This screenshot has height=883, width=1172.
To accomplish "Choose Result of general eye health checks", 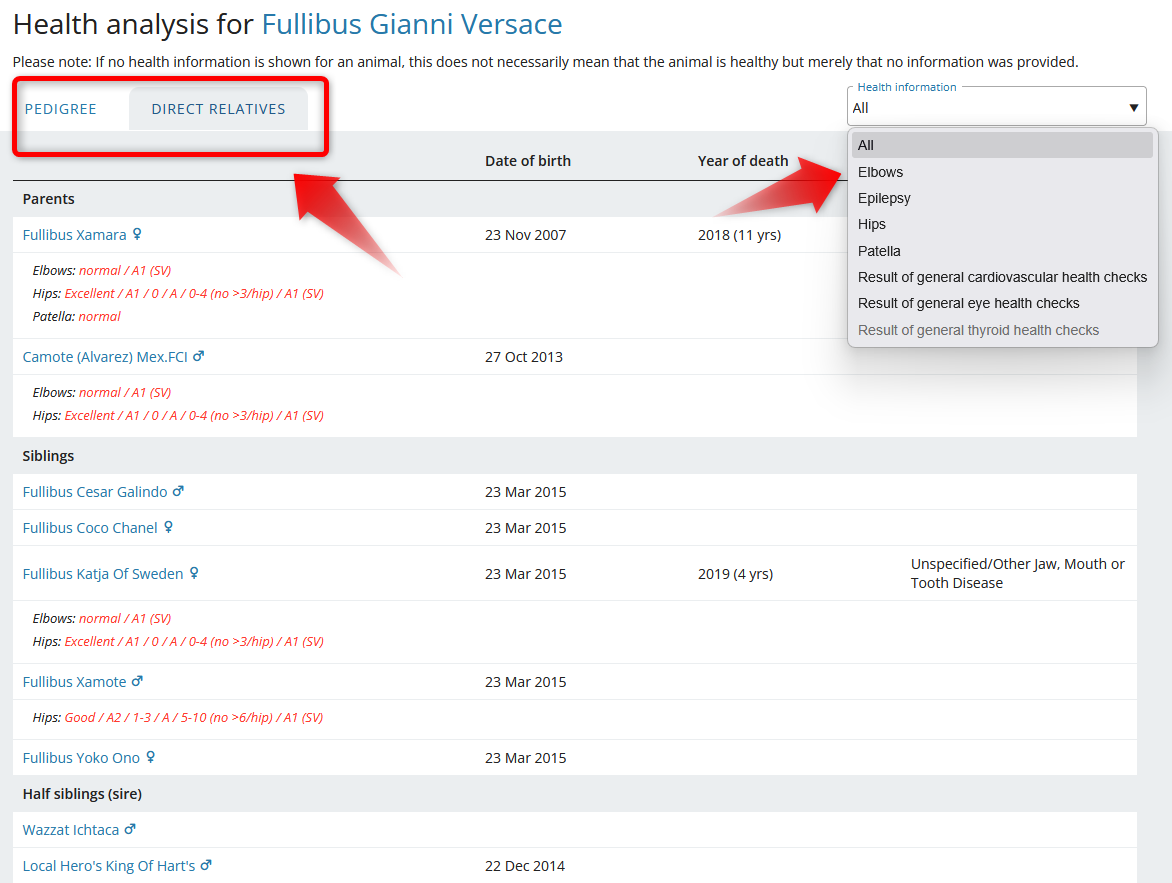I will 968,303.
